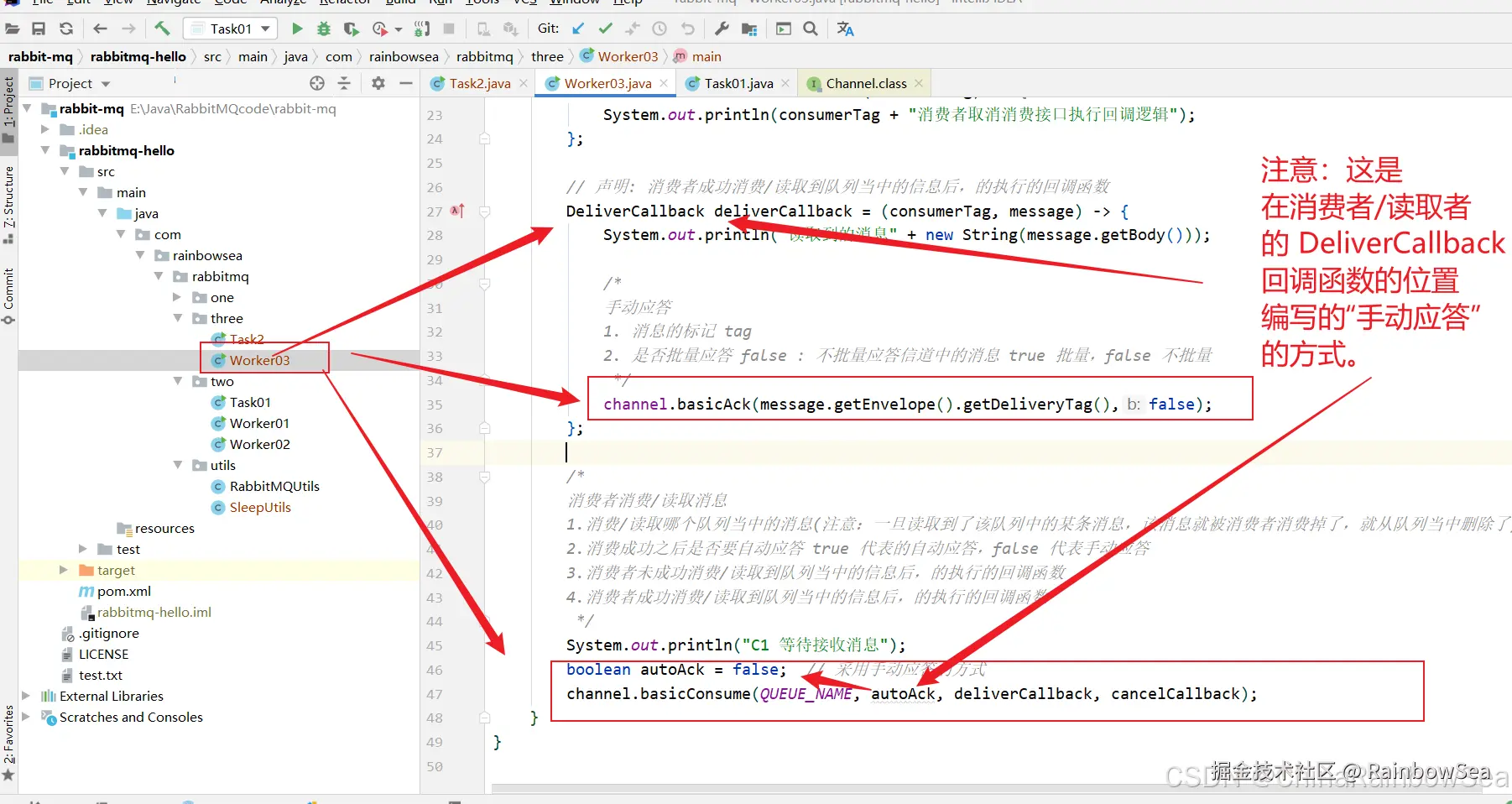This screenshot has height=804, width=1512.
Task: Navigate back with the left arrow icon
Action: click(101, 29)
